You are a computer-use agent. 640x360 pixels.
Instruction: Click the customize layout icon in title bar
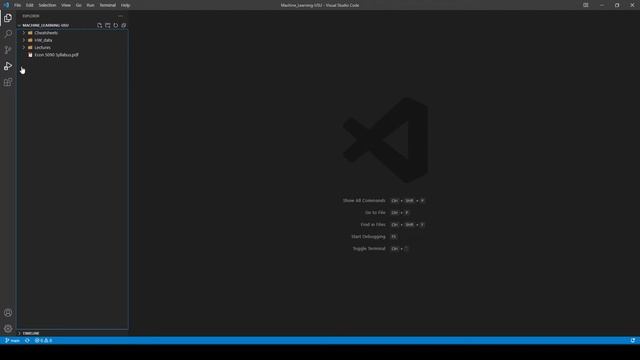point(586,5)
